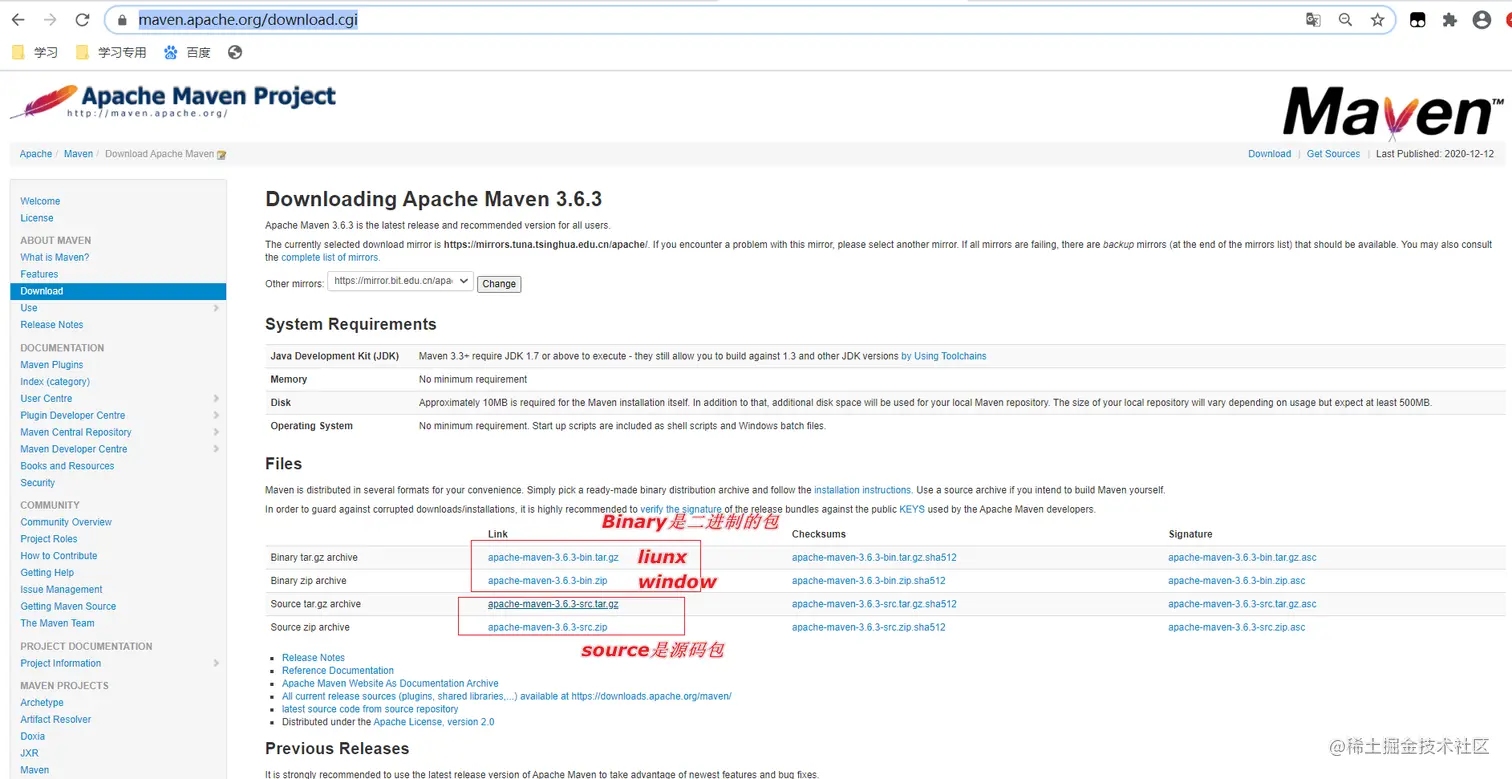Image resolution: width=1512 pixels, height=779 pixels.
Task: Click the Change mirror button
Action: point(499,284)
